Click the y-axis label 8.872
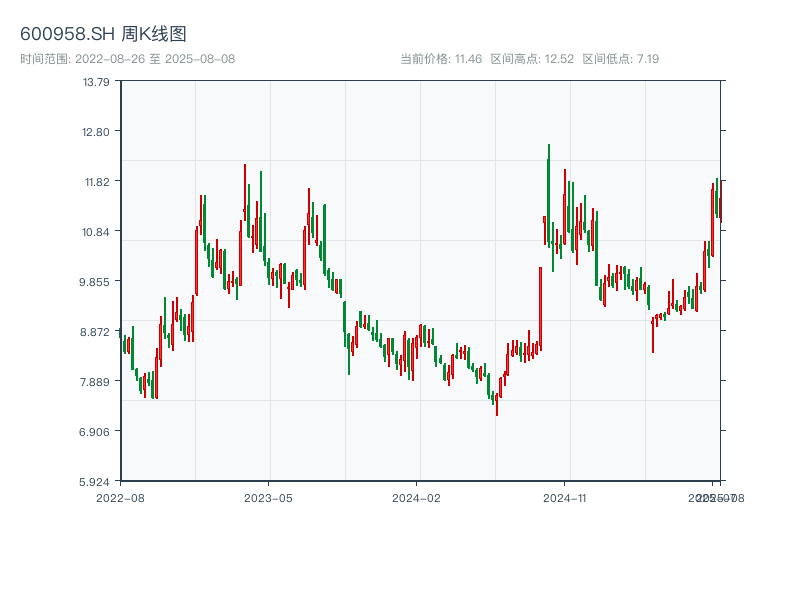This screenshot has height=600, width=800. coord(94,332)
